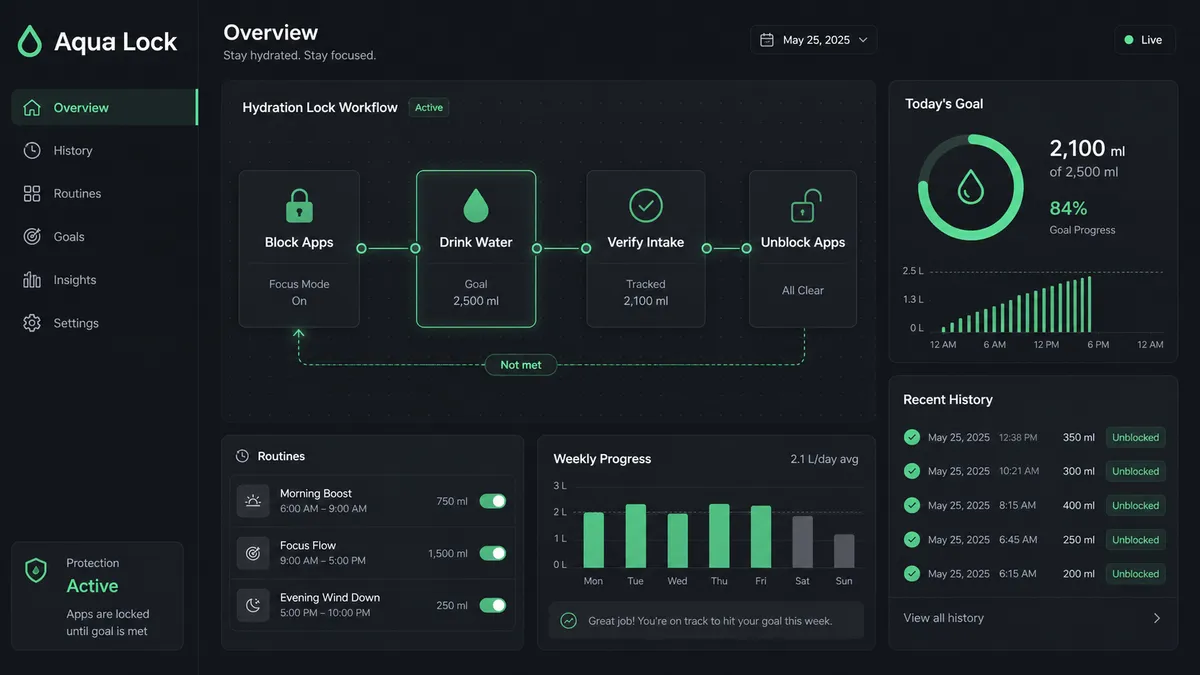Click the Live status button

tap(1144, 40)
